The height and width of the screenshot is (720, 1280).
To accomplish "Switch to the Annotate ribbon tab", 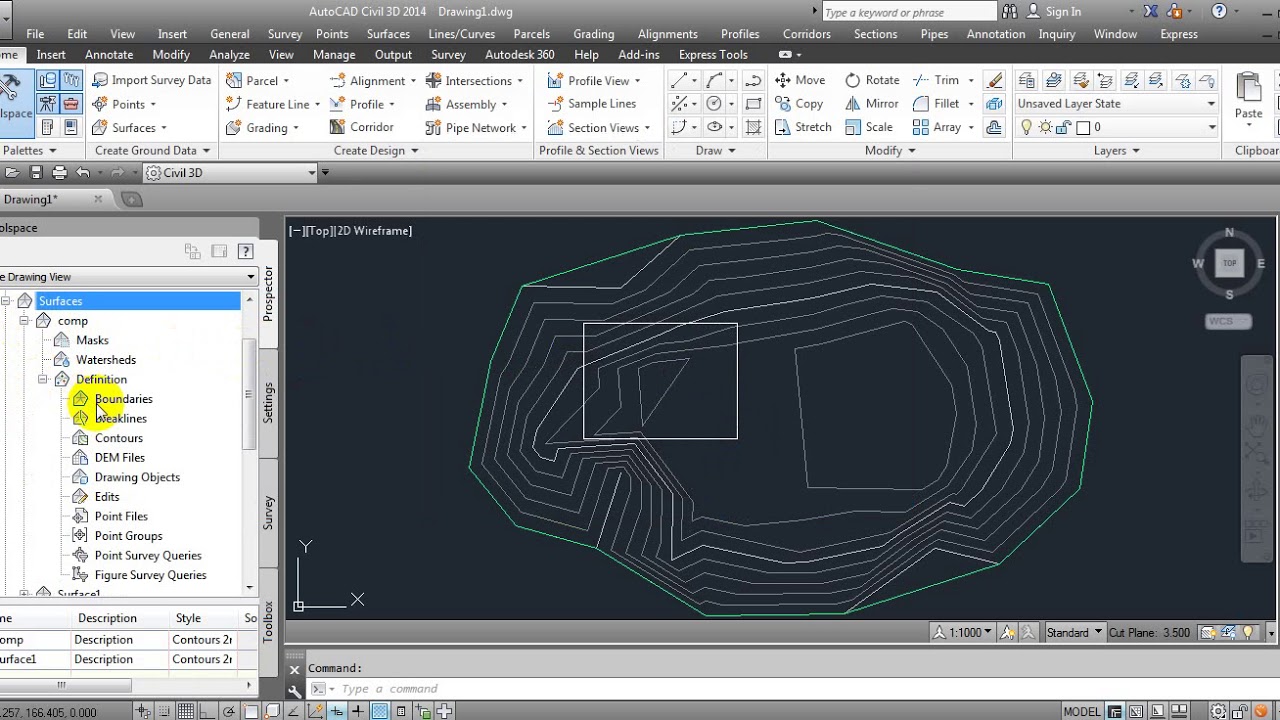I will (x=109, y=55).
